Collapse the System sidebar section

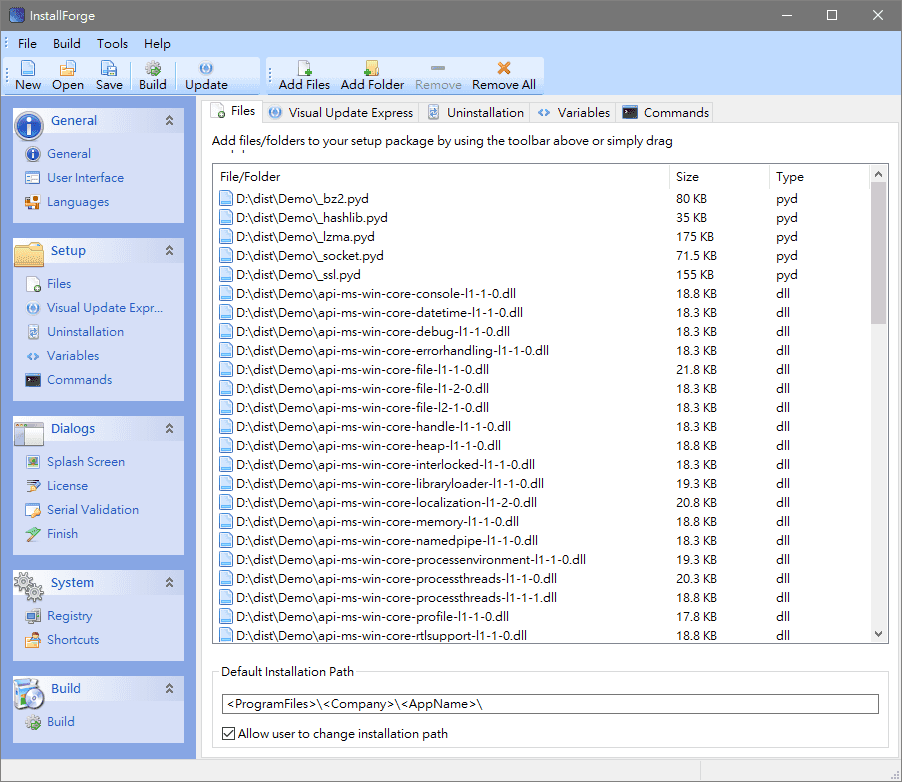pyautogui.click(x=169, y=582)
